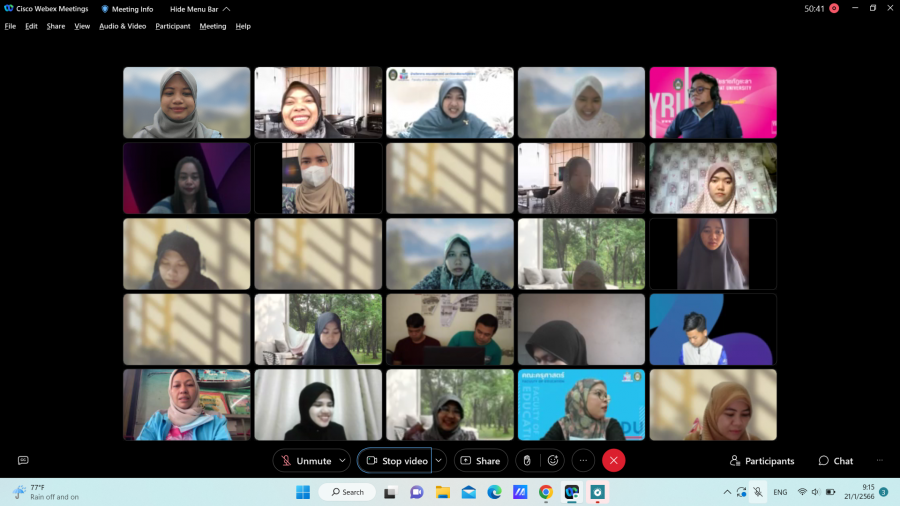The width and height of the screenshot is (900, 506).
Task: Expand audio options arrow beside Unmute
Action: (343, 460)
